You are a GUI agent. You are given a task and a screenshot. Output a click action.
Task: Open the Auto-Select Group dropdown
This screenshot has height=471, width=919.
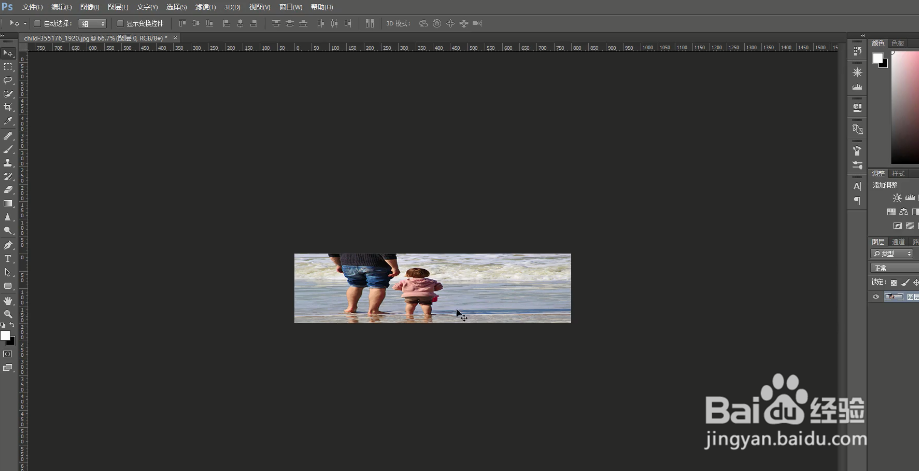93,23
